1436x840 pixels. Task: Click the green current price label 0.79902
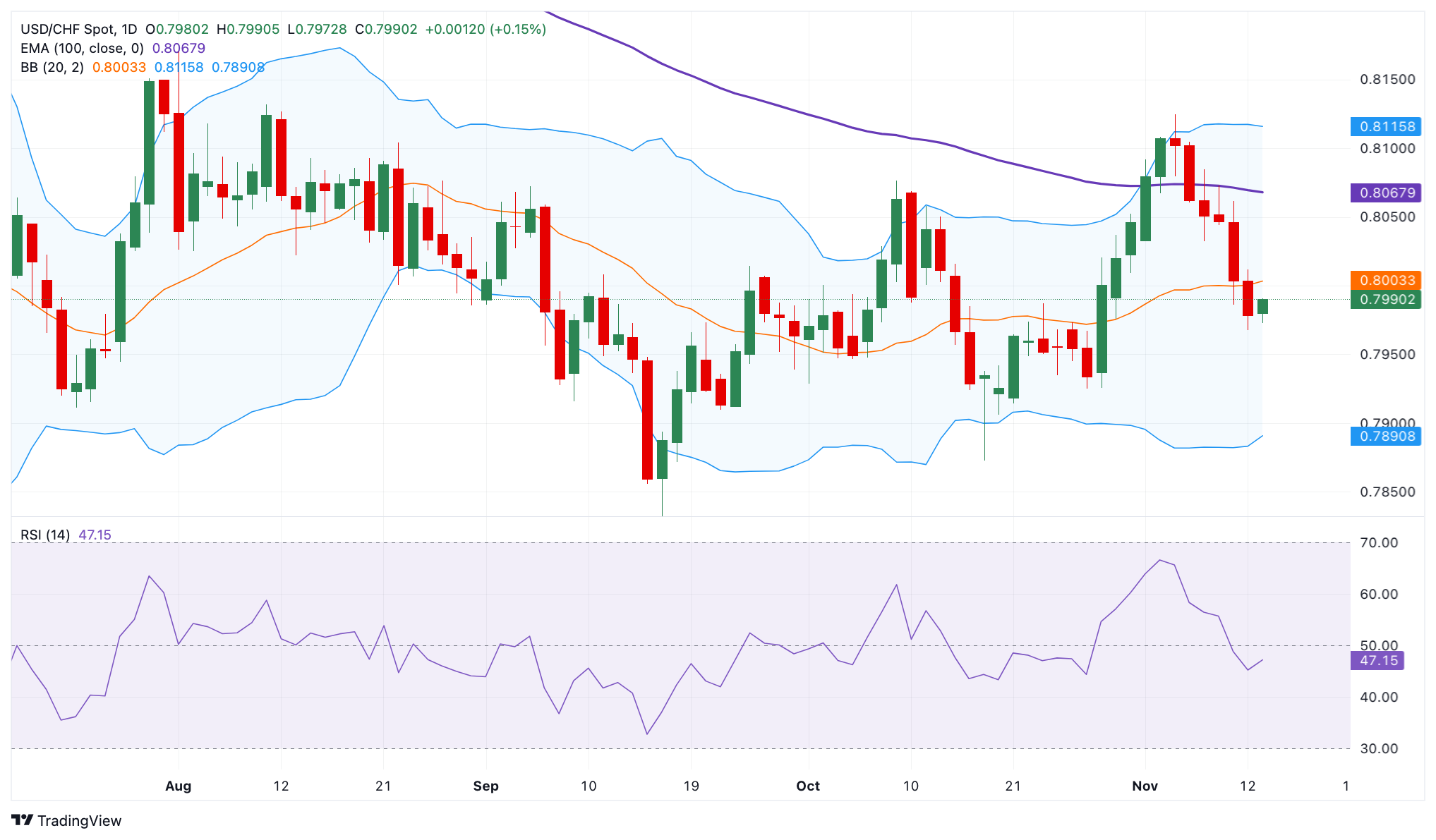pos(1387,300)
